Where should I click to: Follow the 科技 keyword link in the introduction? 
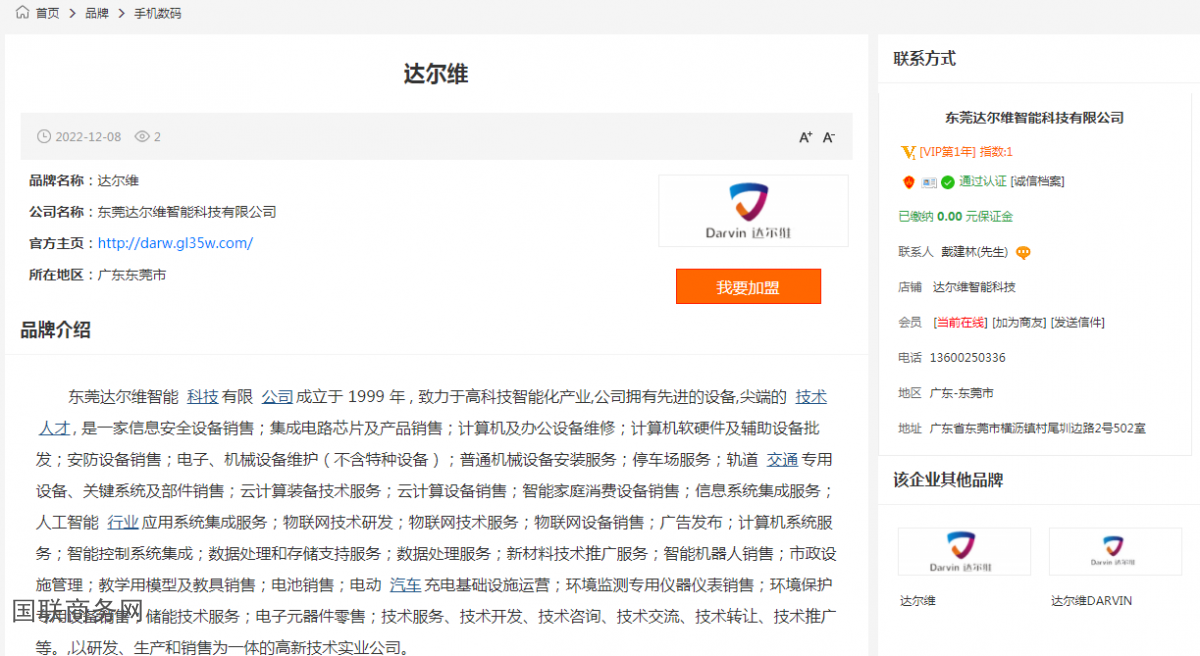[202, 397]
